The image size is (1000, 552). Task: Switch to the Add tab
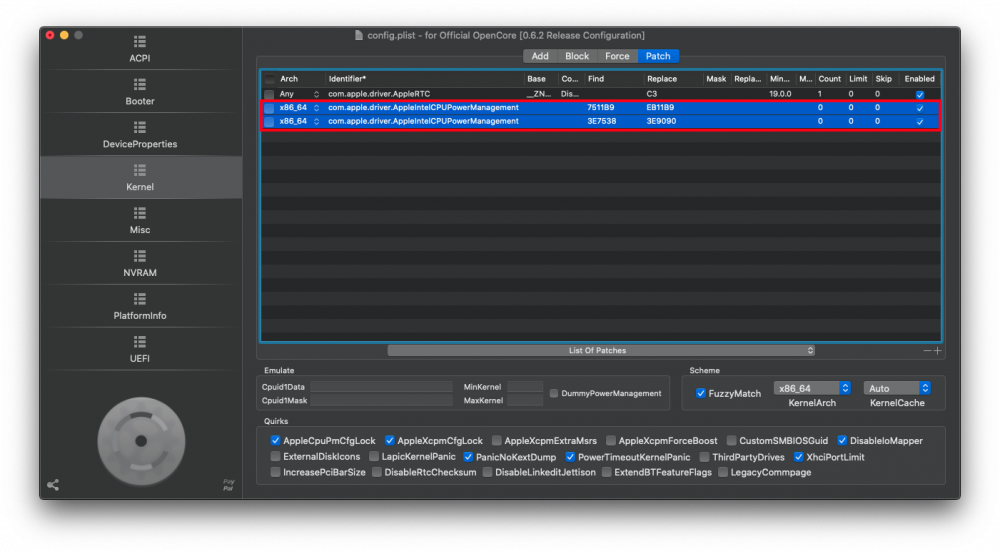pos(540,56)
